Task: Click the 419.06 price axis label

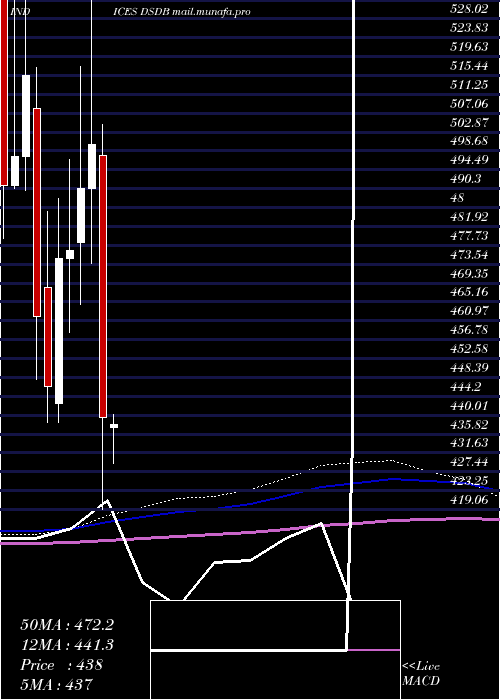Action: (469, 500)
